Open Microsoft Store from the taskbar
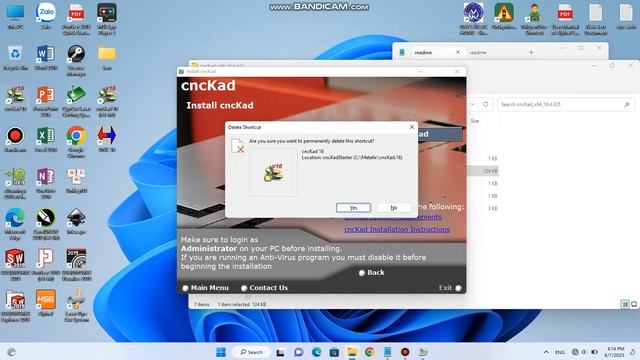This screenshot has height=360, width=640. point(334,352)
